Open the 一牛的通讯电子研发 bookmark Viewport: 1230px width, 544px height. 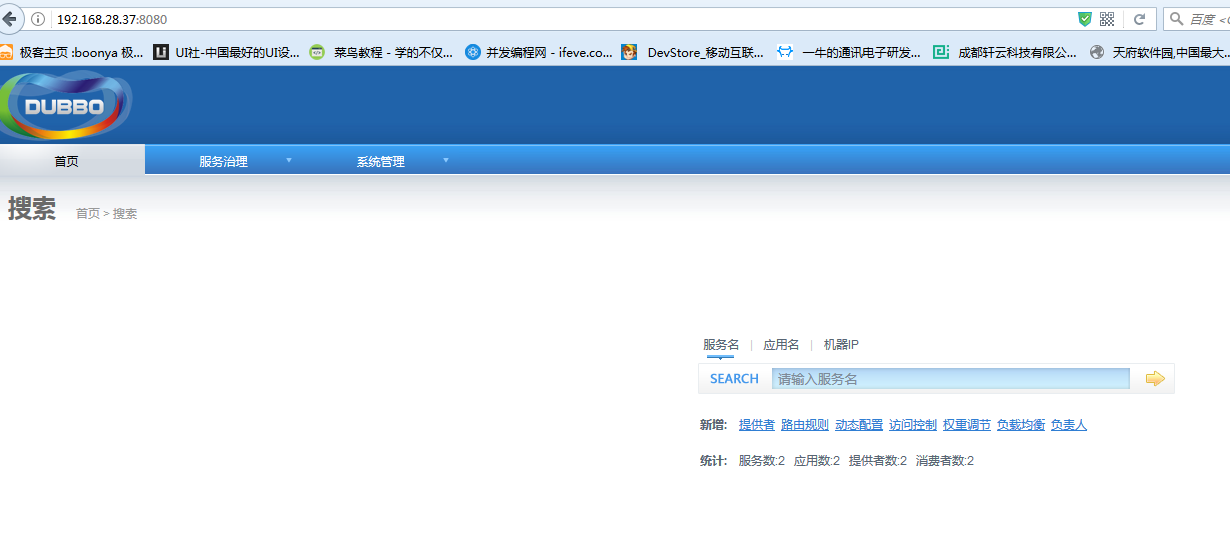coord(849,52)
